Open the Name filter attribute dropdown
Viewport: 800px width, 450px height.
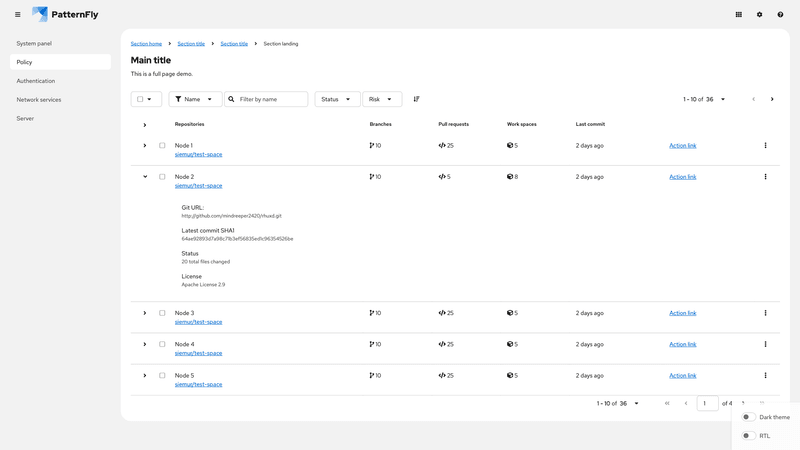[x=195, y=99]
